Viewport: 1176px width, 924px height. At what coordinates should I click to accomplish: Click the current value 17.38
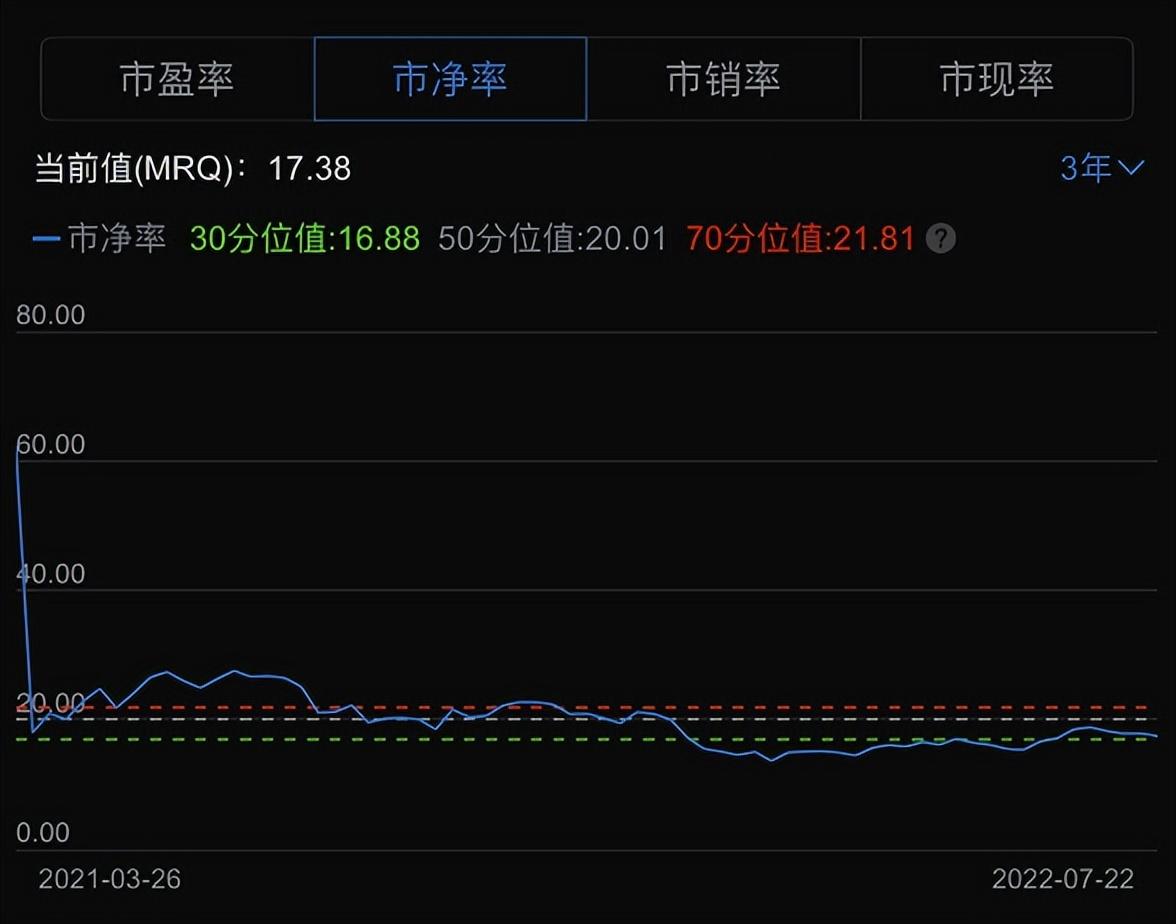coord(310,168)
